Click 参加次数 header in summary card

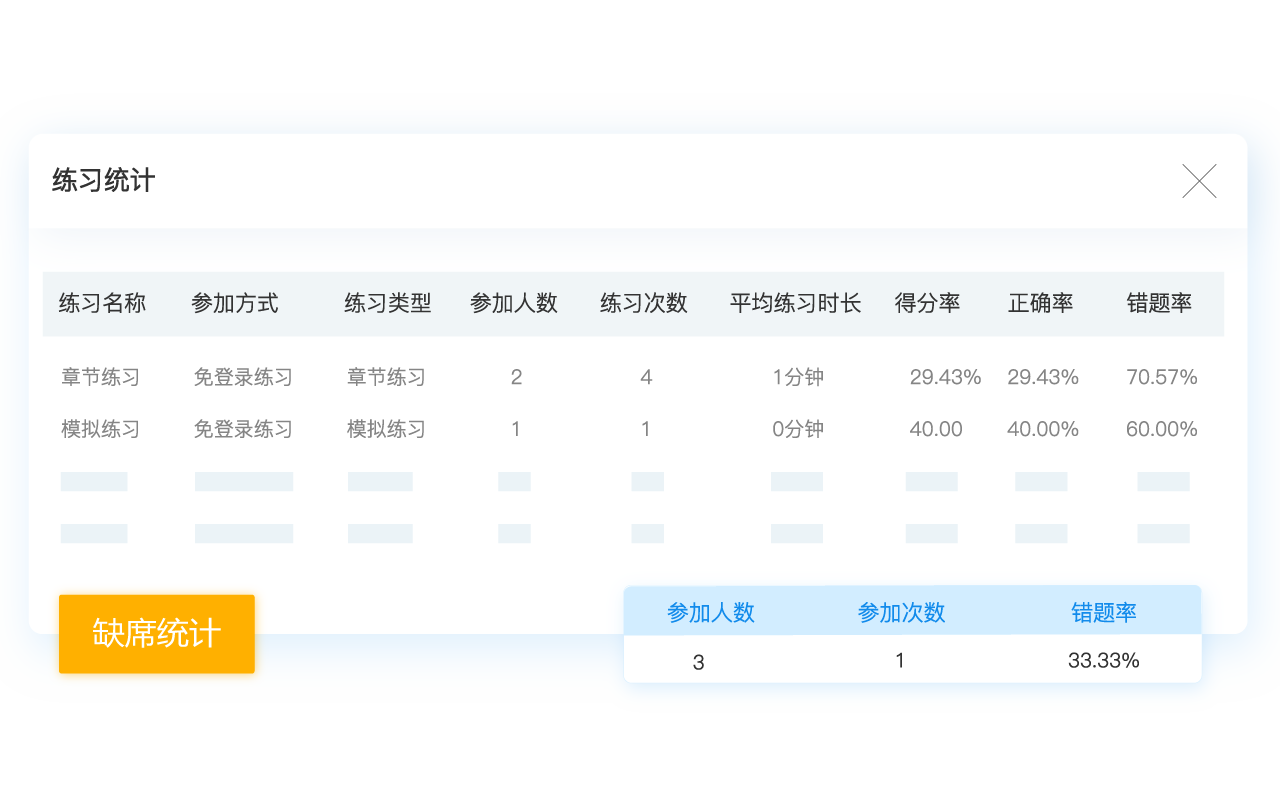[901, 613]
